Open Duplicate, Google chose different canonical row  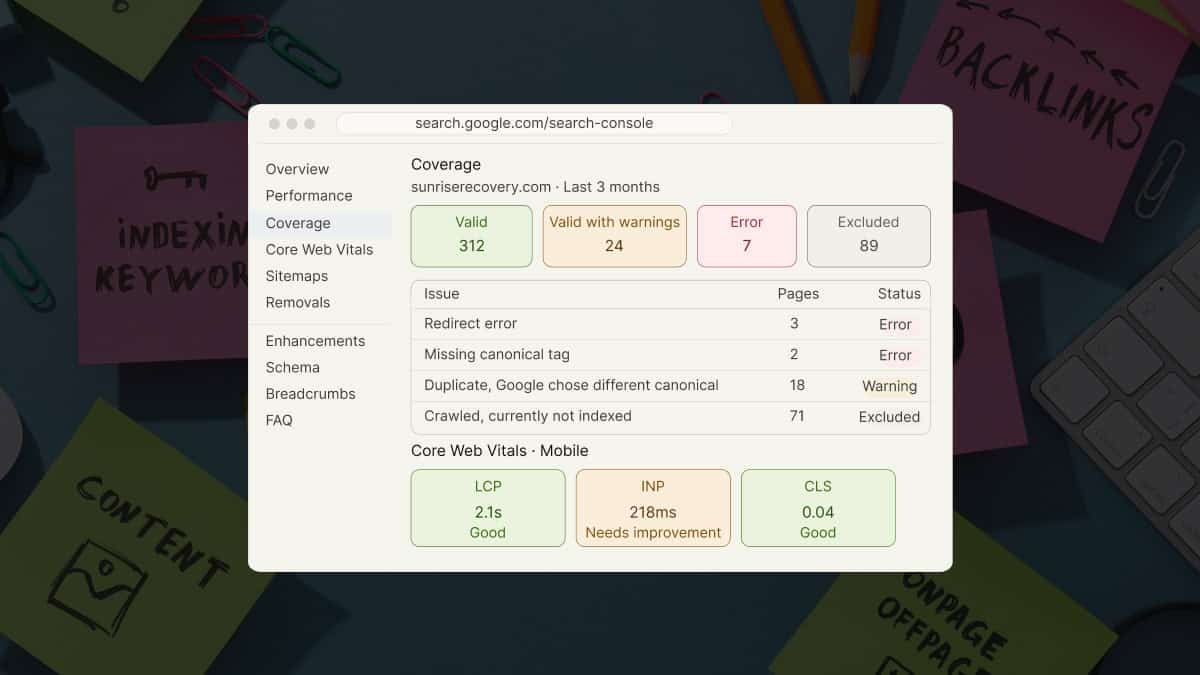671,386
